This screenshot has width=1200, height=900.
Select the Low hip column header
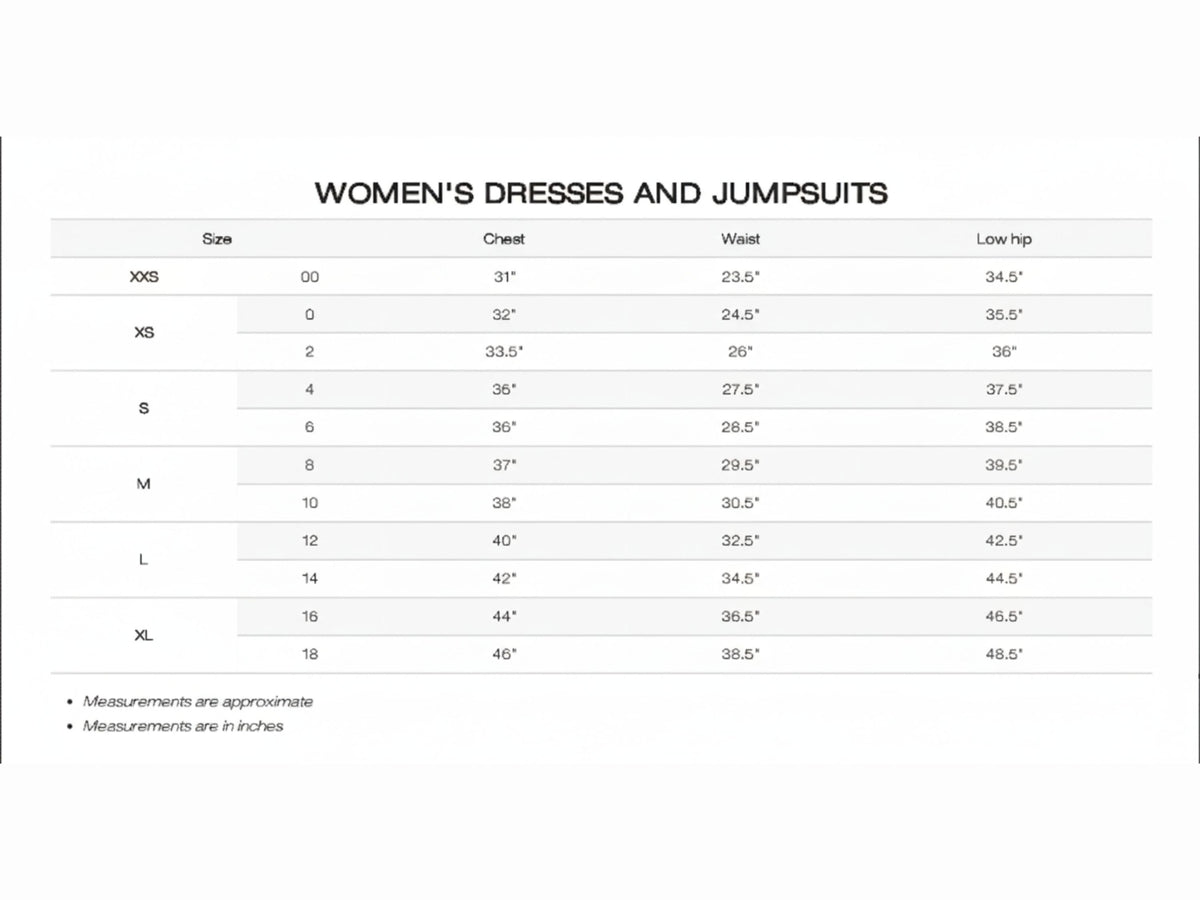[x=1004, y=239]
